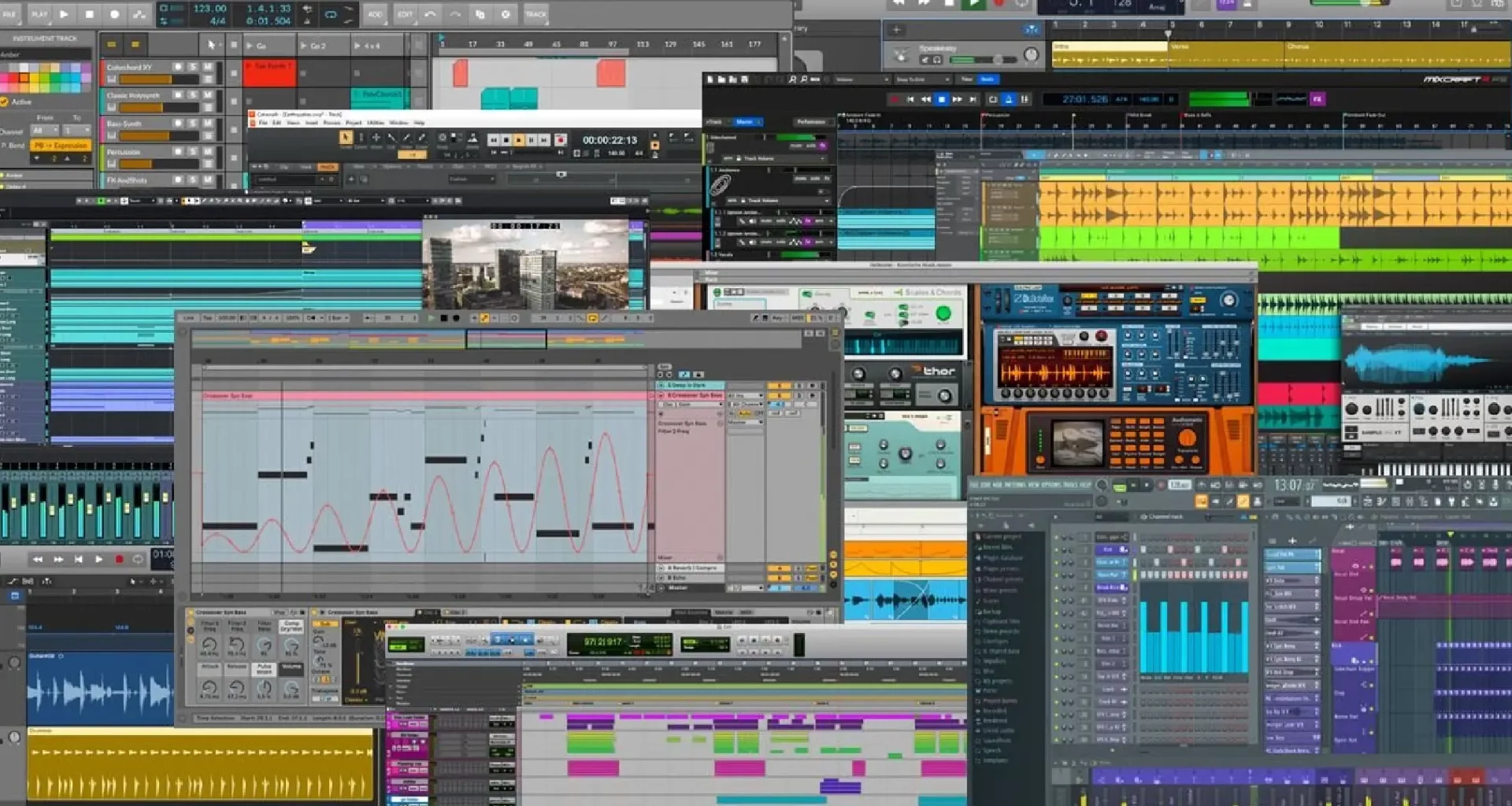This screenshot has width=1512, height=806.
Task: Click the Master tab in Mixcraft track panel
Action: [748, 122]
